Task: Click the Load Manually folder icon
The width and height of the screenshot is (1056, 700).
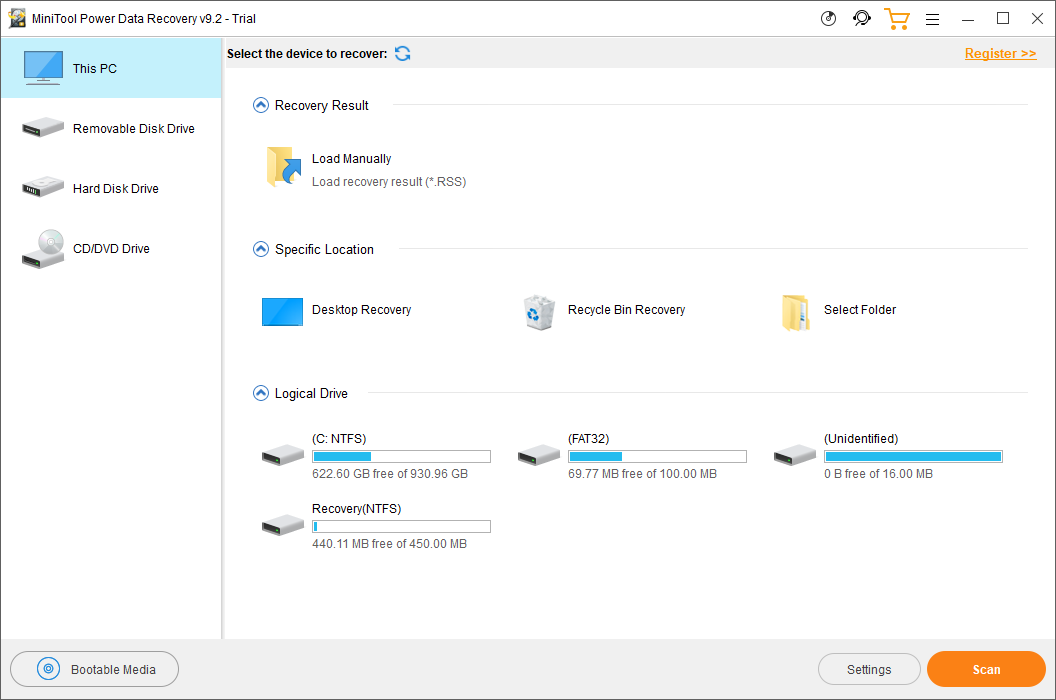Action: pyautogui.click(x=284, y=166)
